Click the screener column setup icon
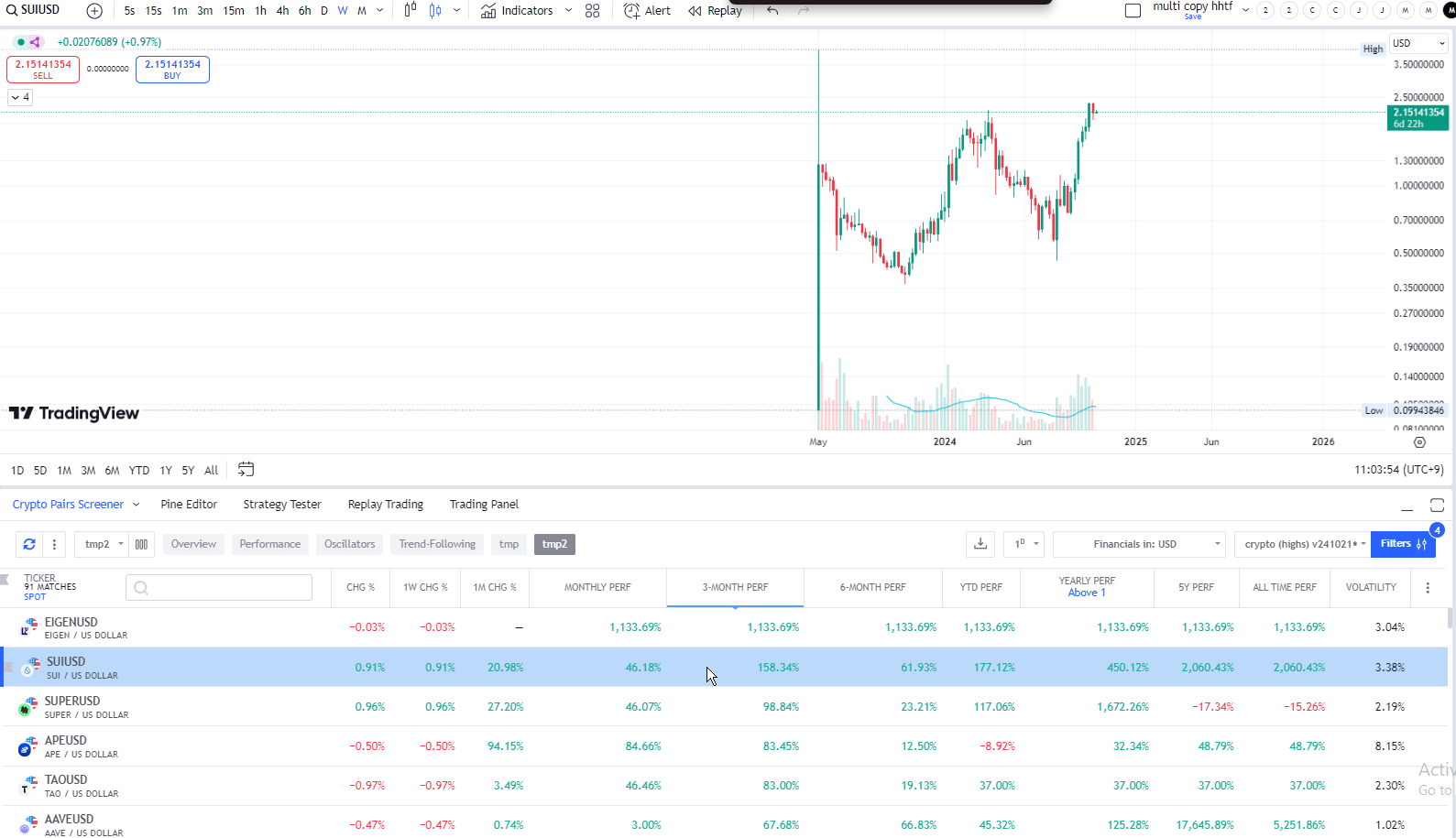This screenshot has height=838, width=1456. click(141, 544)
